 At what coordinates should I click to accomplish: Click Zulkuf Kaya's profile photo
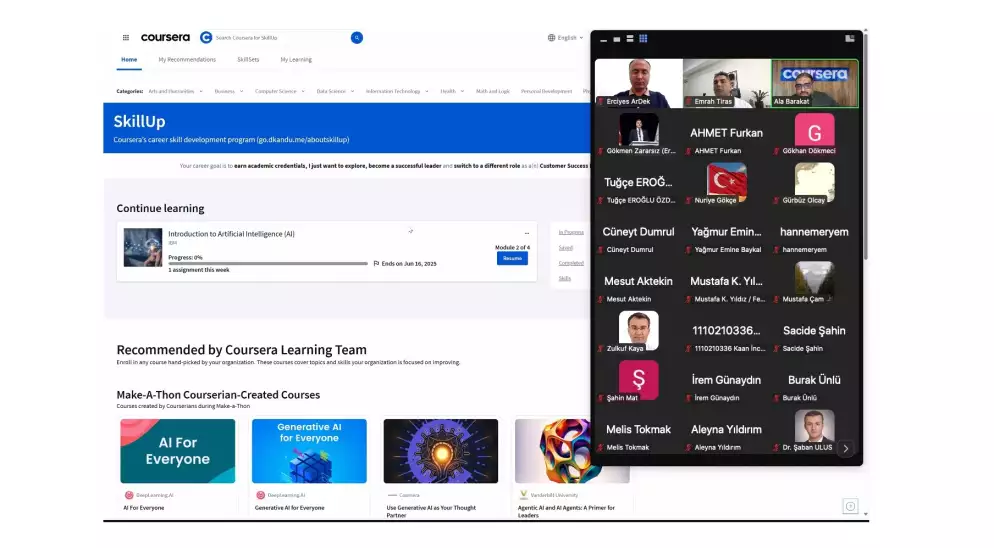click(x=638, y=329)
